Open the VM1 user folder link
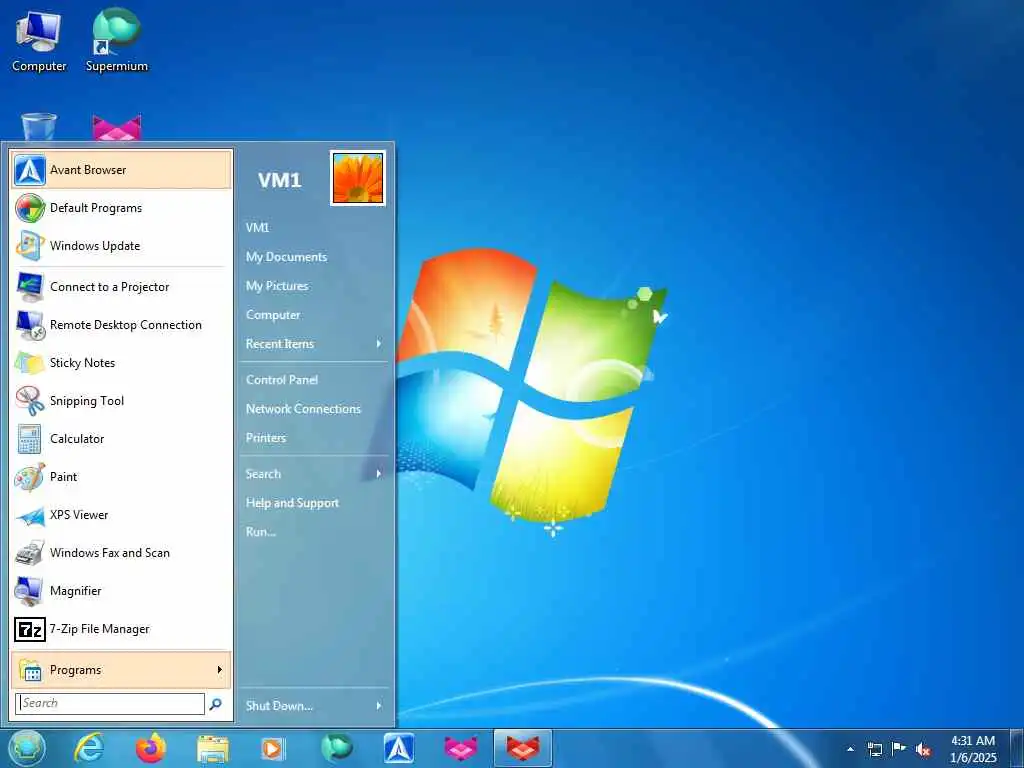The width and height of the screenshot is (1024, 768). click(x=257, y=227)
